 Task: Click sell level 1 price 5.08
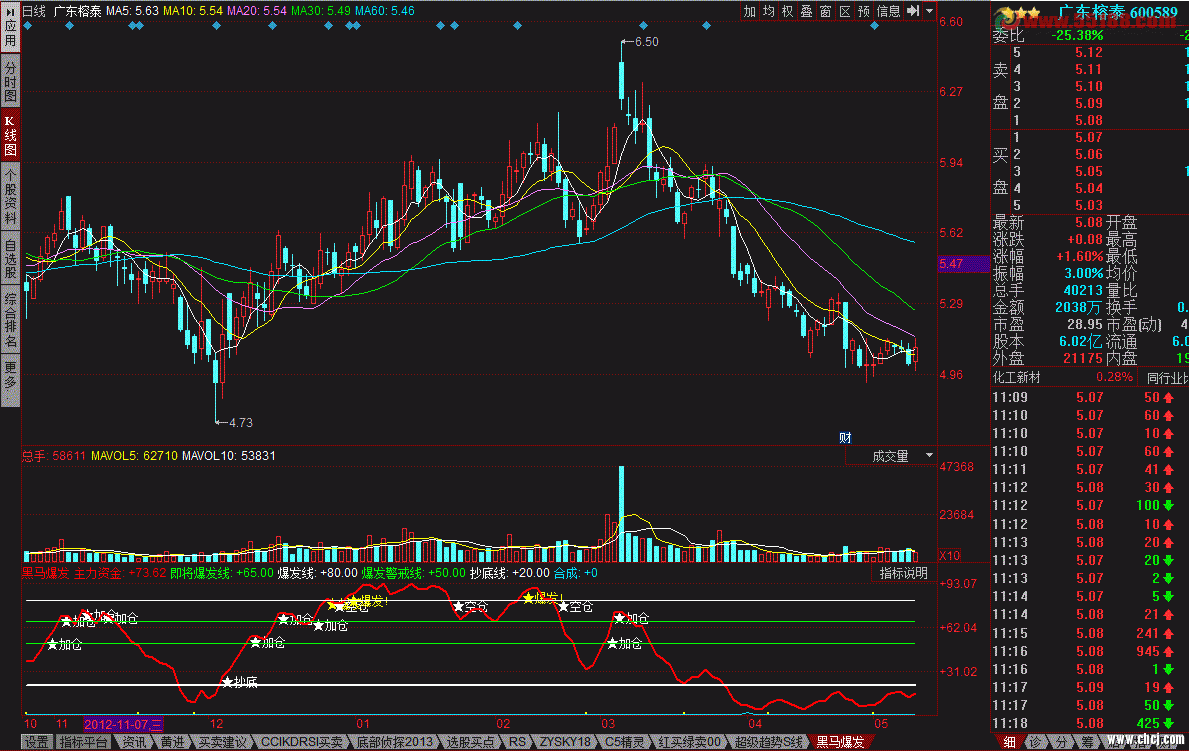click(1089, 120)
